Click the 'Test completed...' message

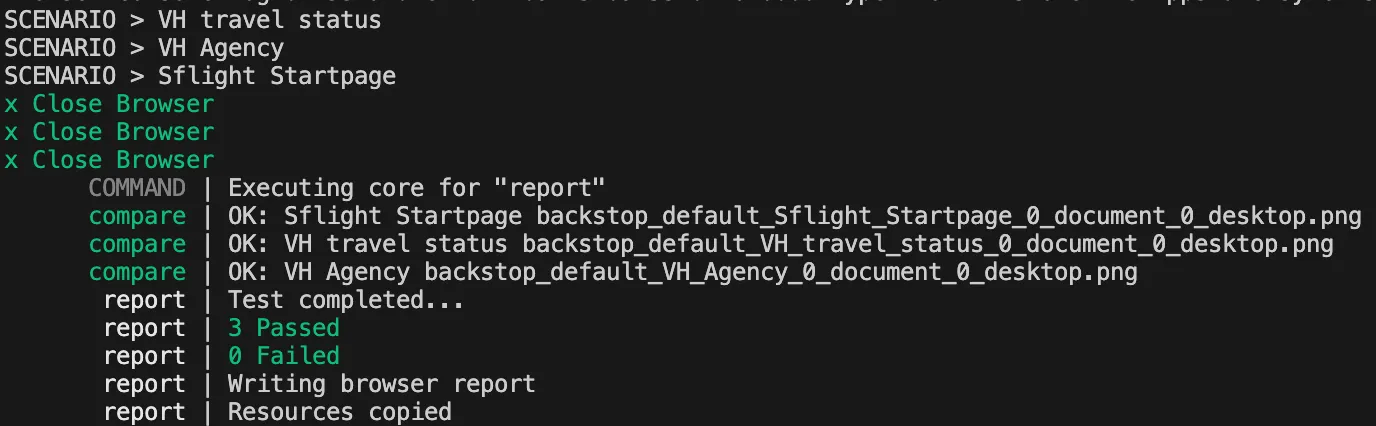click(346, 300)
